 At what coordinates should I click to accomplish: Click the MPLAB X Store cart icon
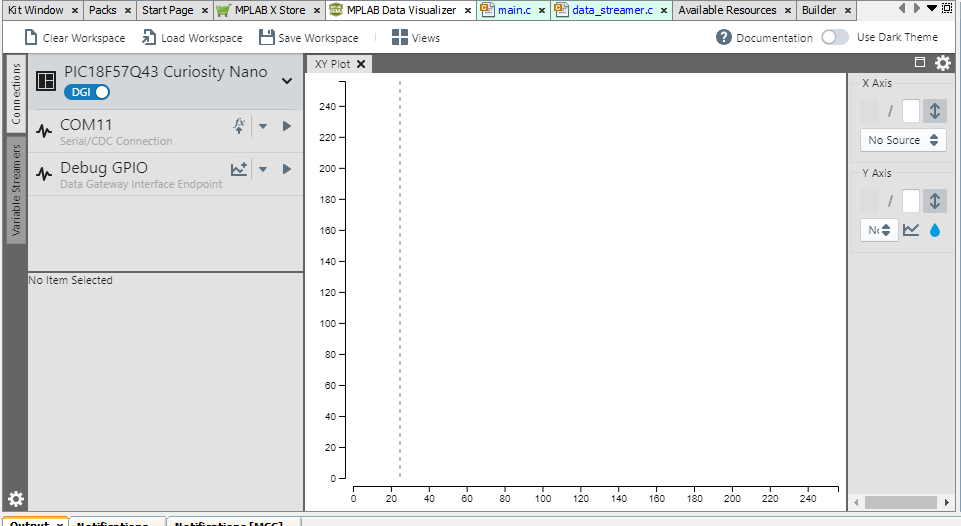(x=224, y=10)
